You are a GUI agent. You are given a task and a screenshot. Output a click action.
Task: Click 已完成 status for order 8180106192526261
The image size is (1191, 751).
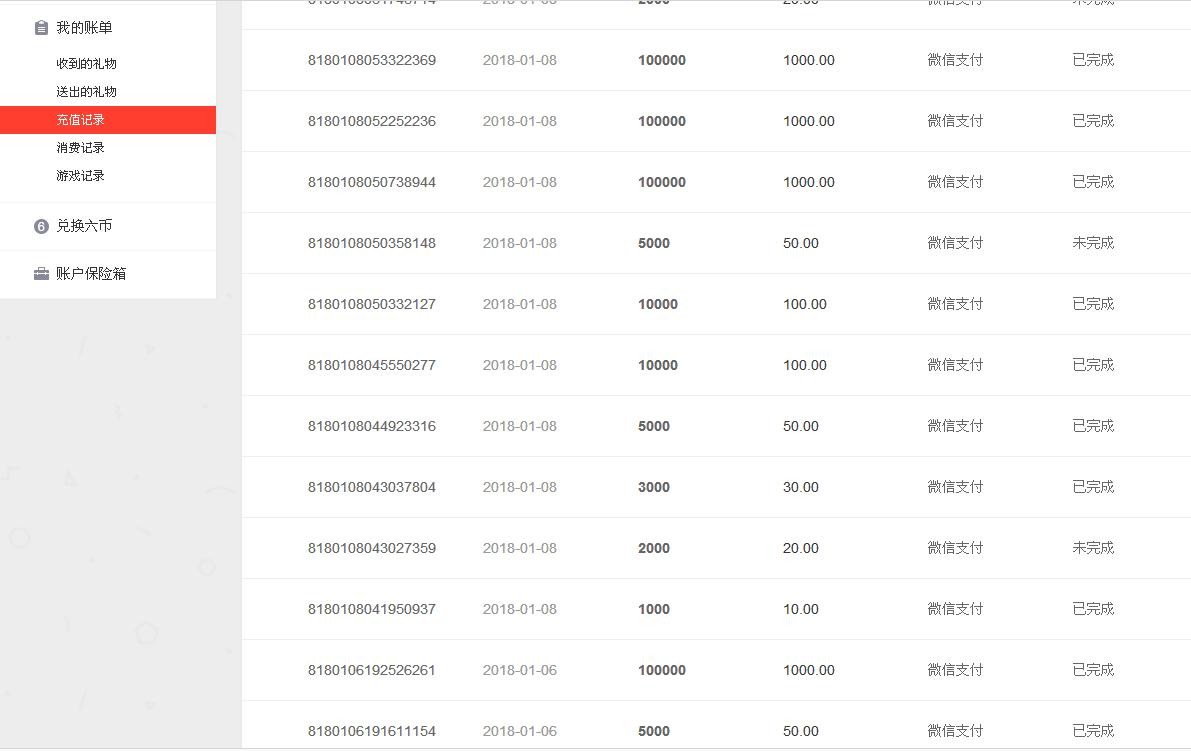(x=1093, y=671)
